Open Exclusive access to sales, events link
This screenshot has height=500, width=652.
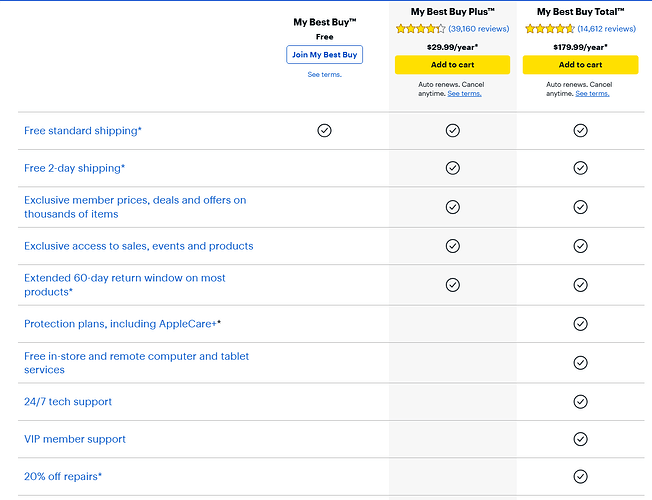pos(138,246)
